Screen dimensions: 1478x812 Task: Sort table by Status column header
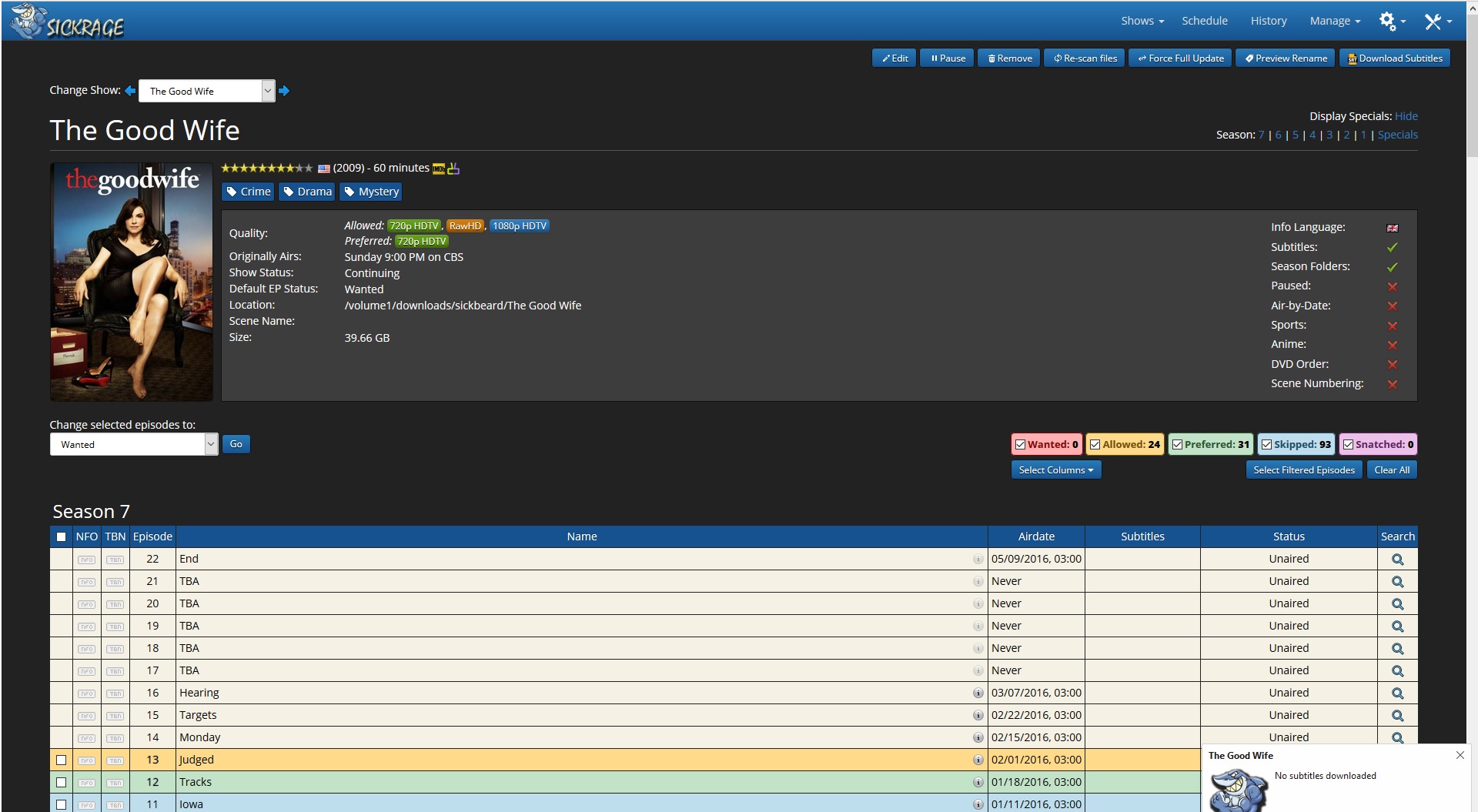click(1289, 536)
